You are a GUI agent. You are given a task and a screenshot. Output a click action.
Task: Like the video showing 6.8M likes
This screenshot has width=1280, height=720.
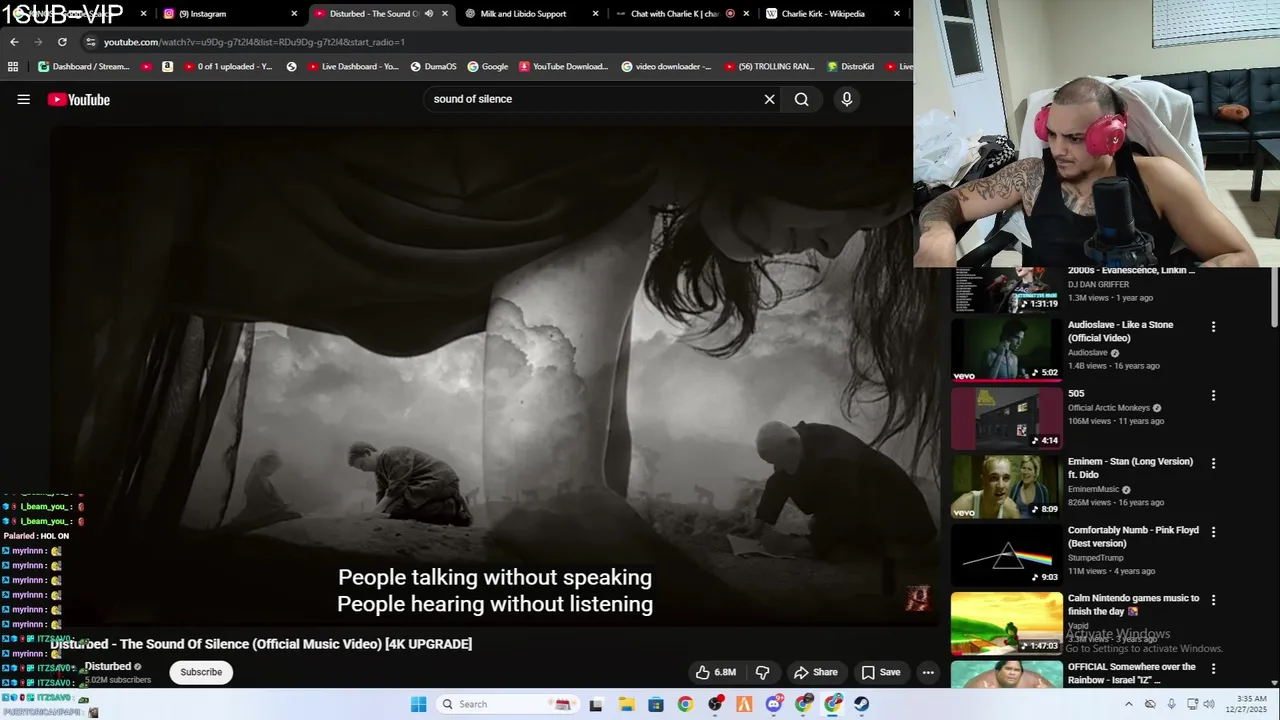(715, 672)
